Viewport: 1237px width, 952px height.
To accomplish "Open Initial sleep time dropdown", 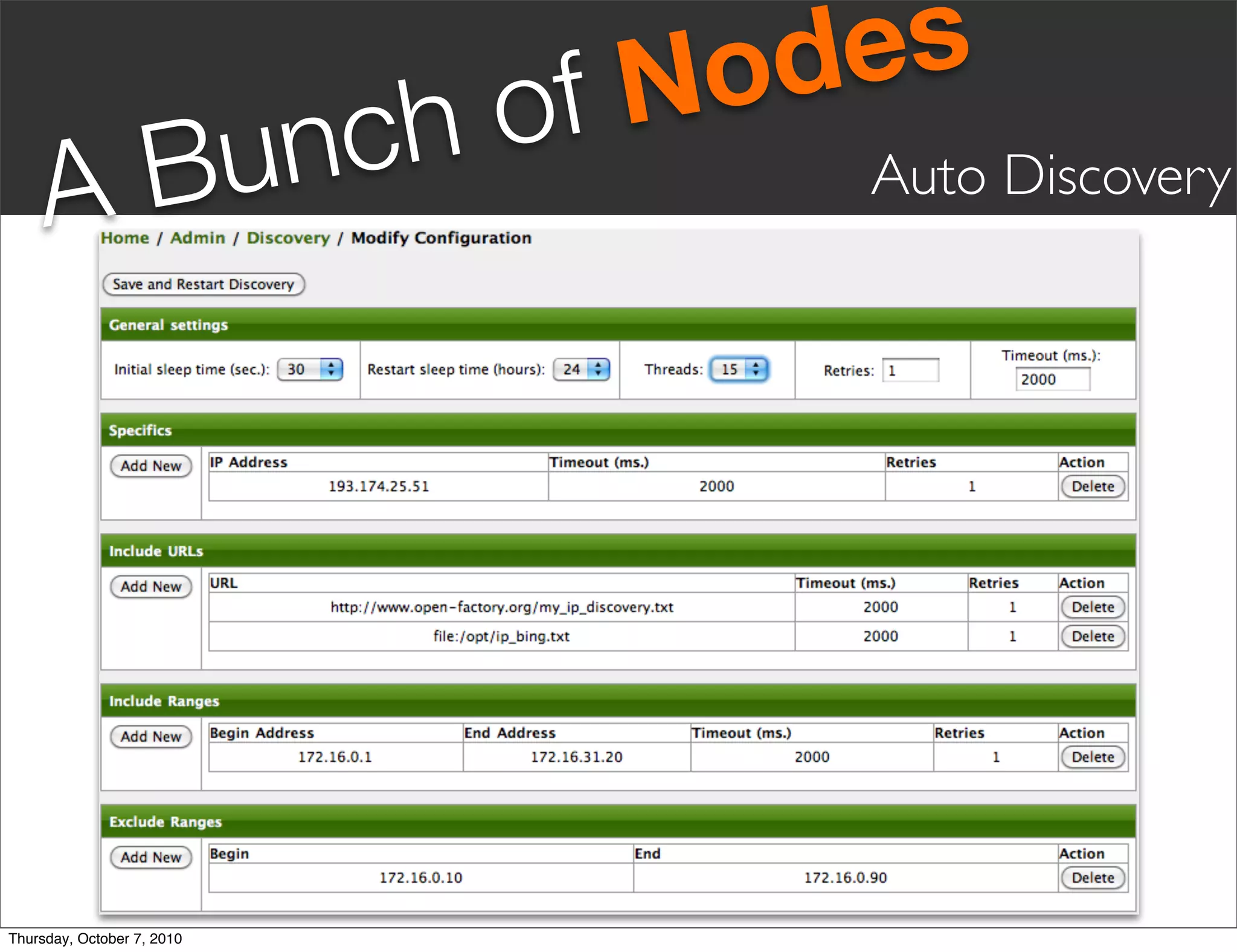I will point(310,370).
